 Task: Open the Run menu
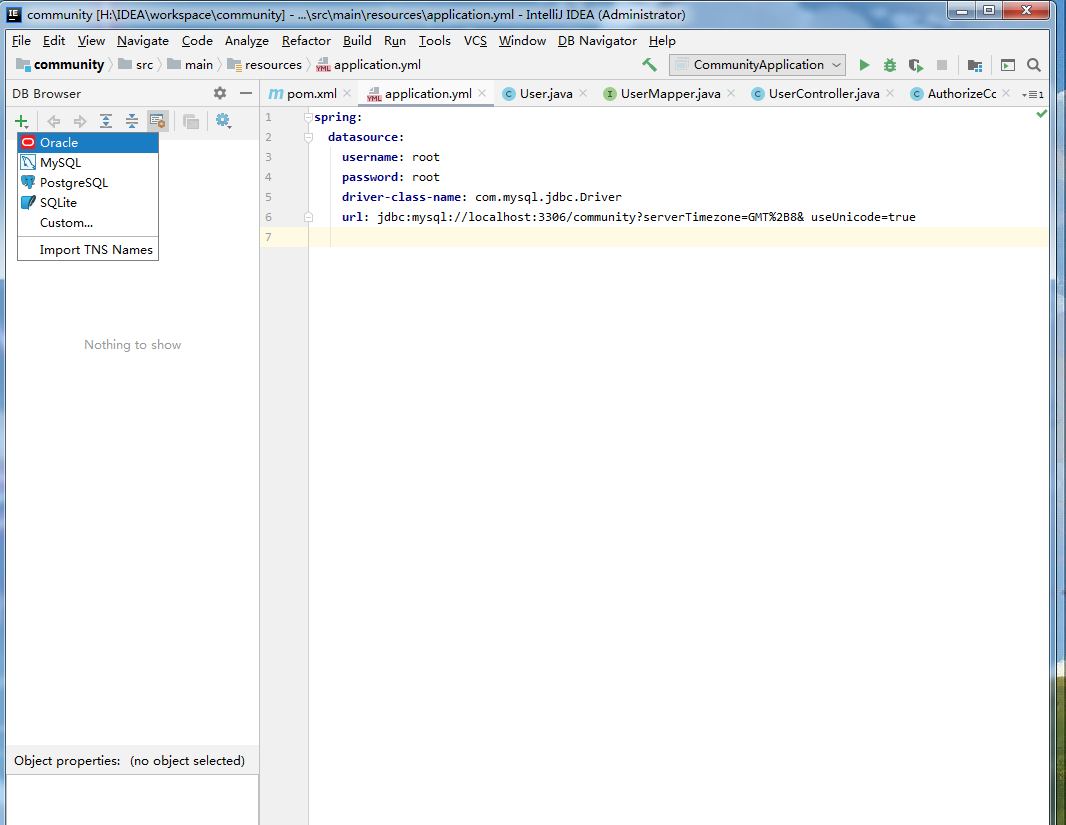tap(394, 41)
